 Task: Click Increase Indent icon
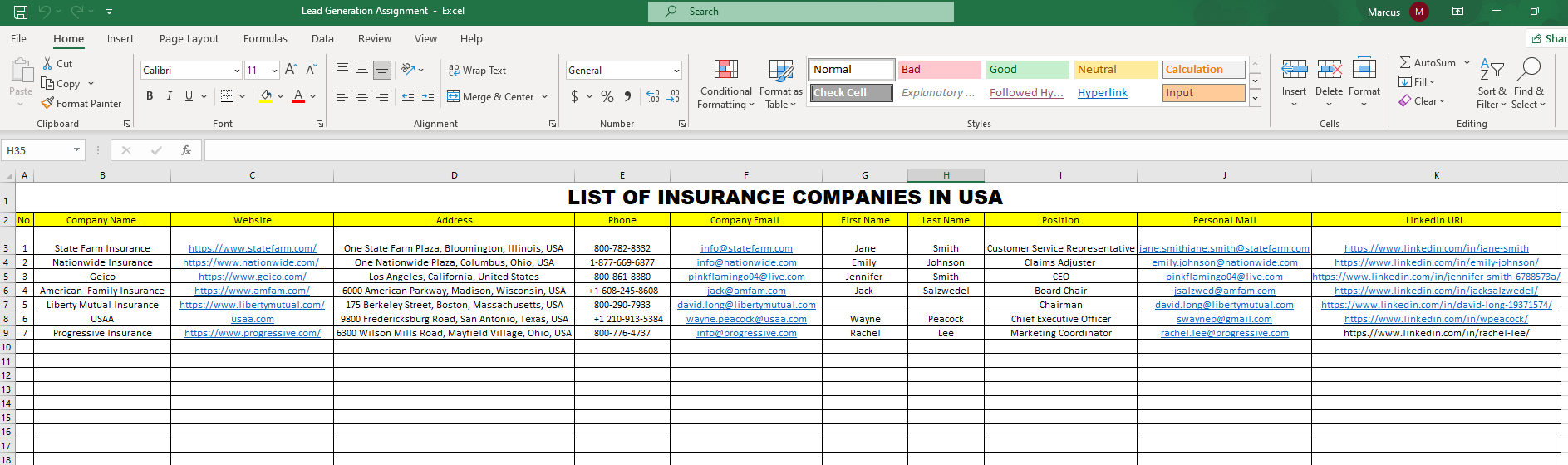(428, 96)
